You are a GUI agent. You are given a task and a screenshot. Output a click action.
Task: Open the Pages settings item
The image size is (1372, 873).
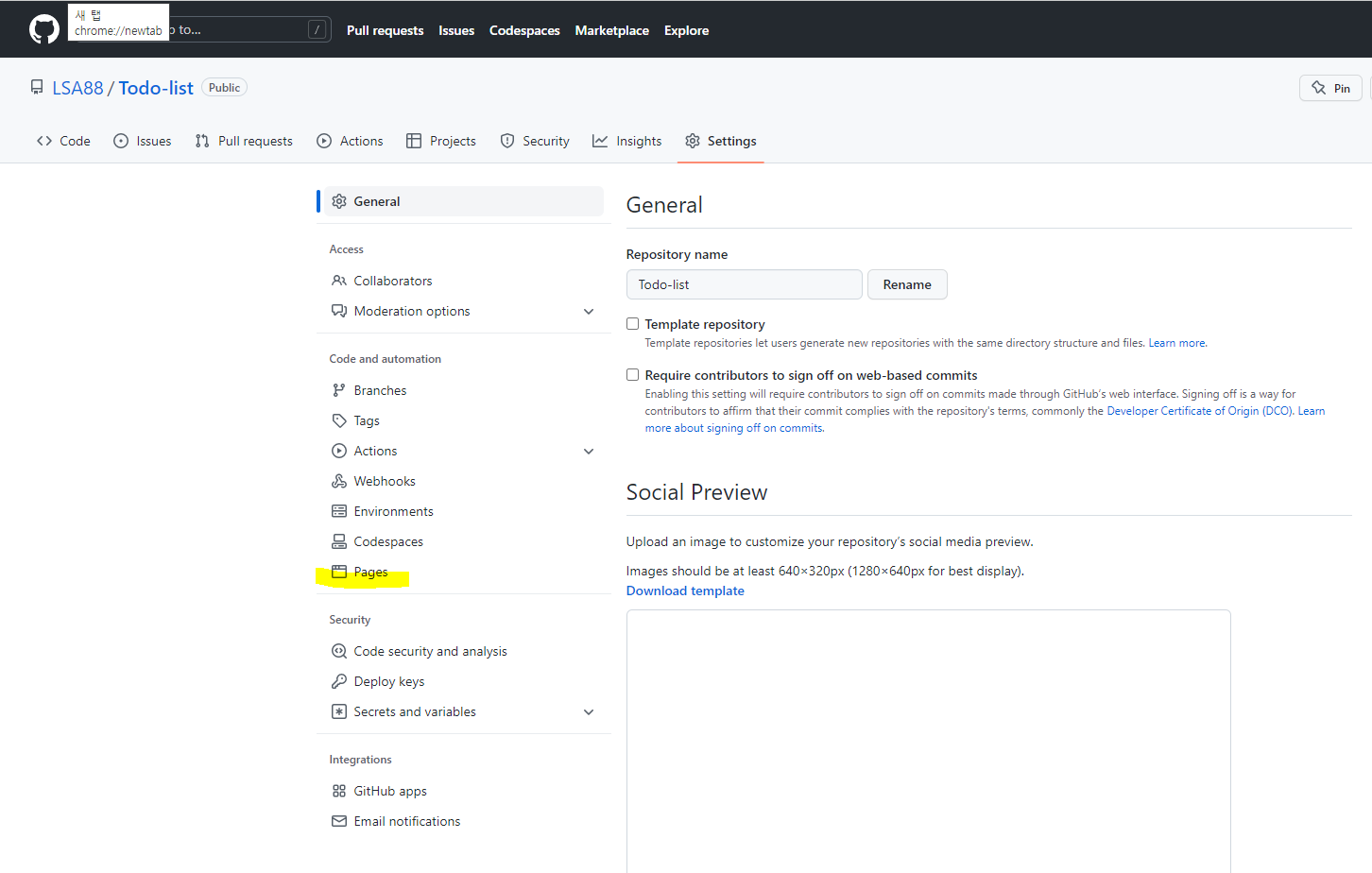click(369, 572)
